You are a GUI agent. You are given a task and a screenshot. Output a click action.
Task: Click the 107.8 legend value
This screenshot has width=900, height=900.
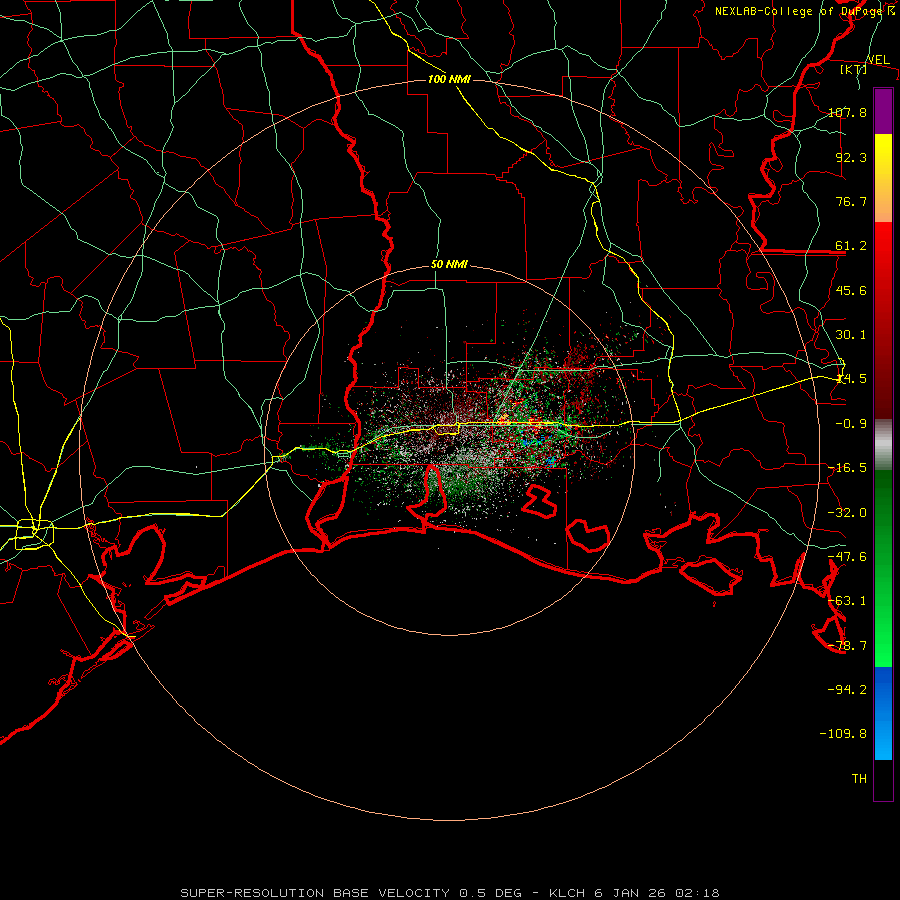click(x=847, y=112)
